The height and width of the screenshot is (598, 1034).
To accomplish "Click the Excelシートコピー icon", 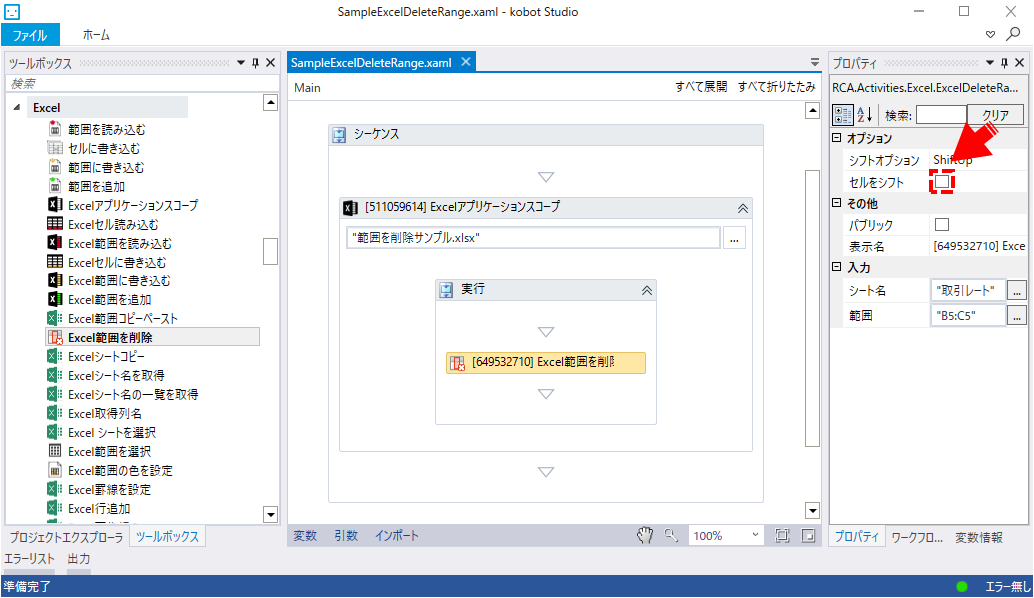I will coord(55,356).
